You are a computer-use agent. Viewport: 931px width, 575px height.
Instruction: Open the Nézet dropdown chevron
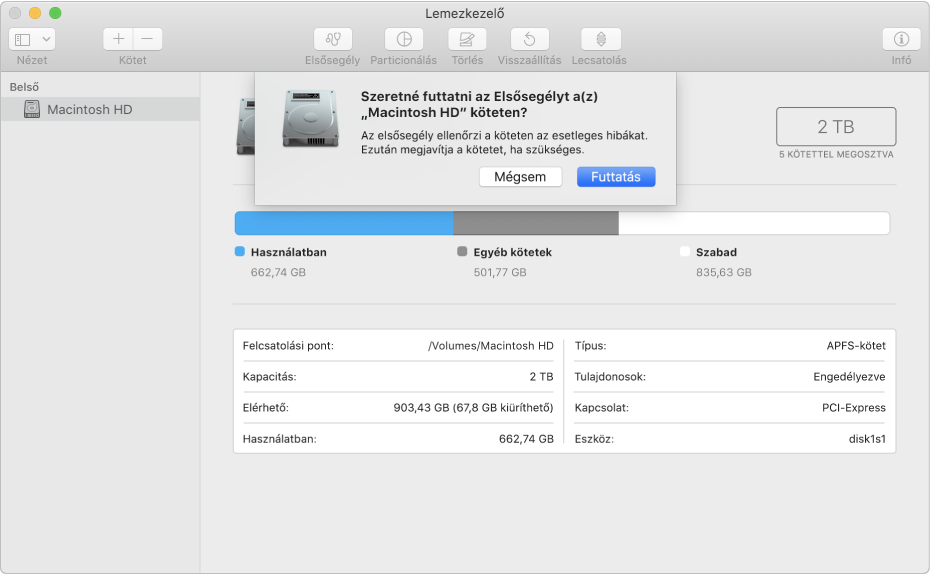(46, 40)
